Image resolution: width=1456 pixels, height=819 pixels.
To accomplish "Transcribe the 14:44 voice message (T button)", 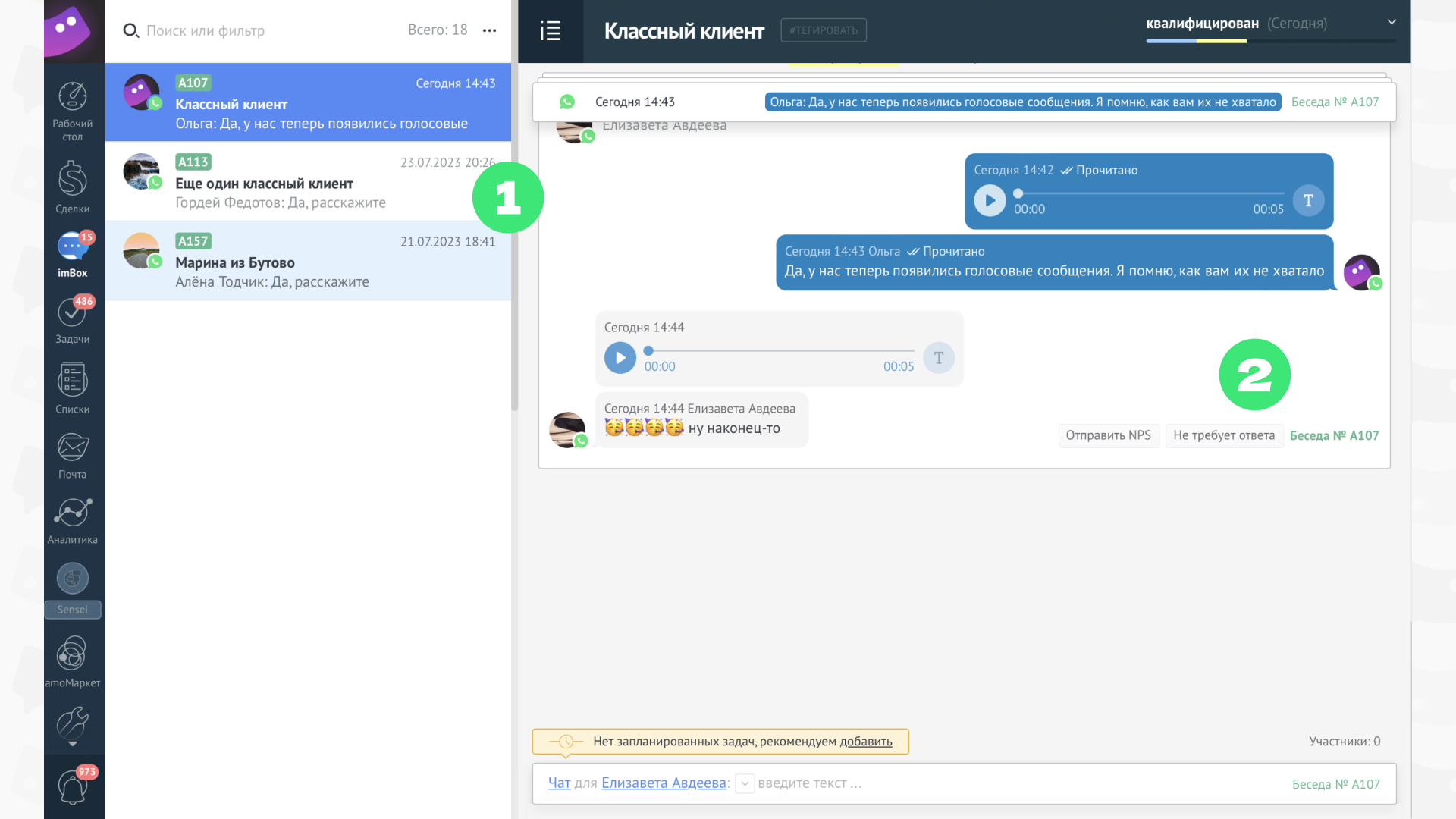I will click(939, 358).
